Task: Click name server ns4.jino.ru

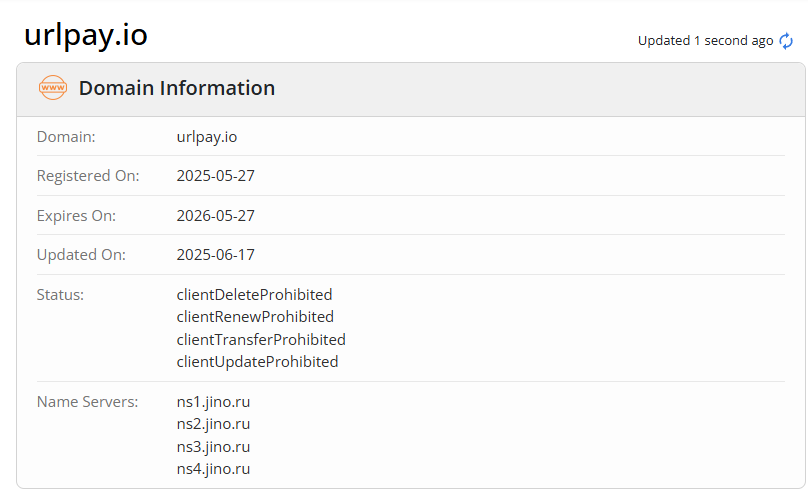Action: coord(213,468)
